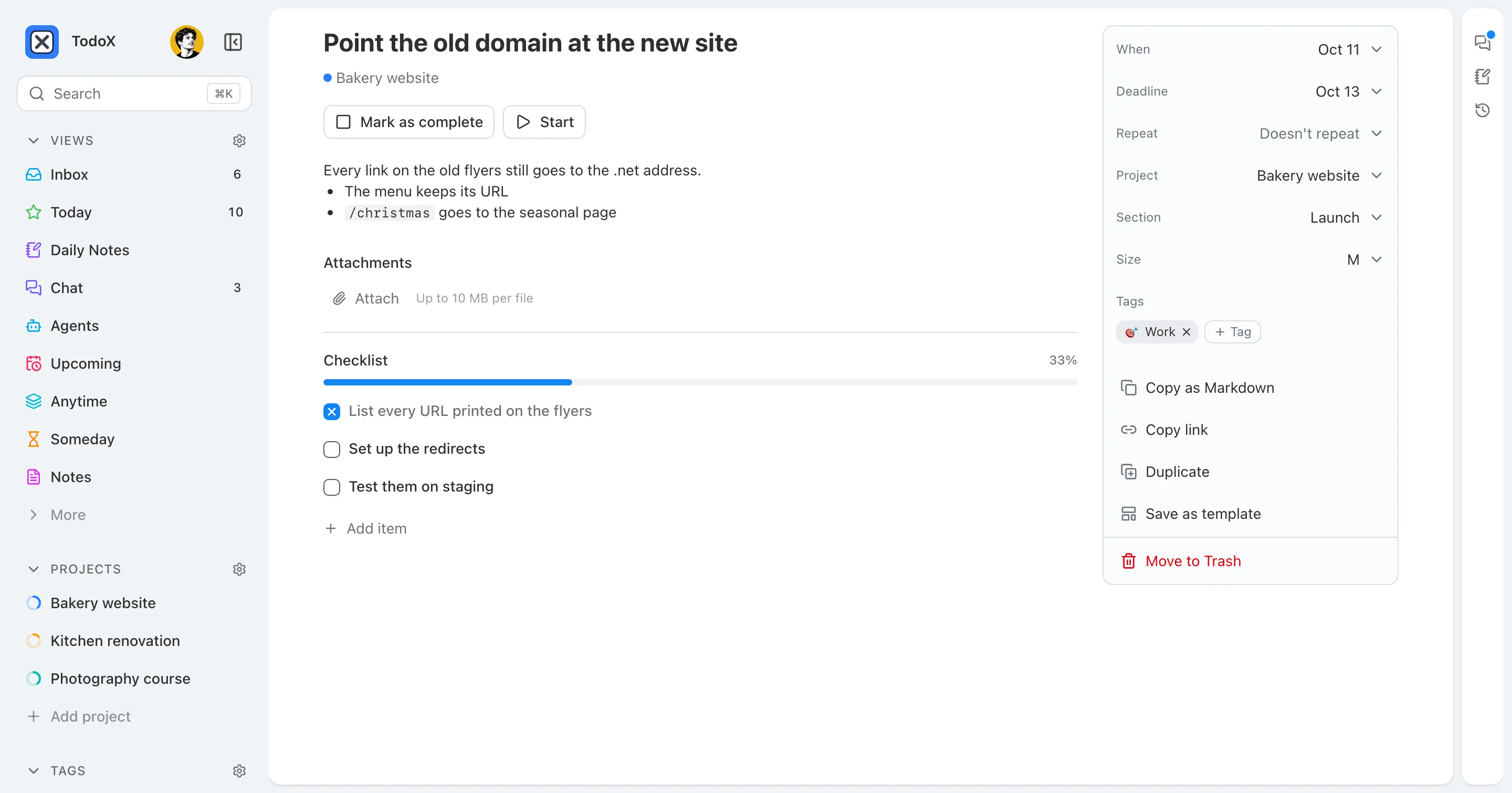Screen dimensions: 1512x793
Task: Open Views settings gear
Action: [x=239, y=140]
